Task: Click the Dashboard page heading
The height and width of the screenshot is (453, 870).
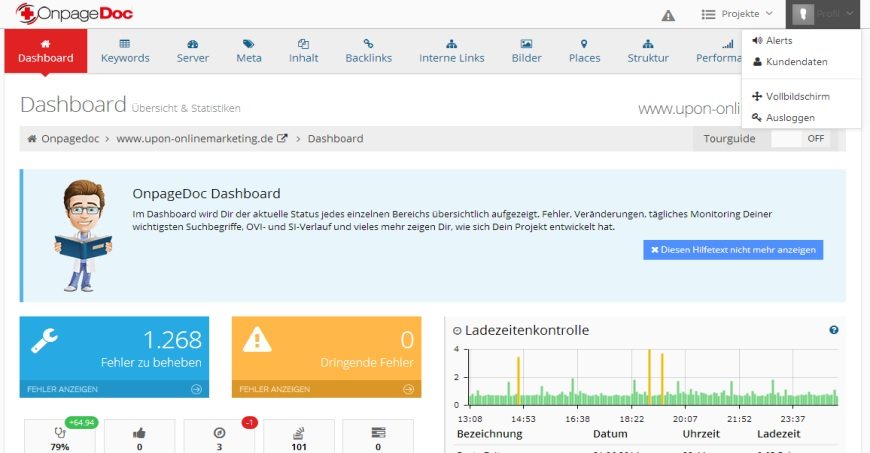Action: tap(73, 104)
